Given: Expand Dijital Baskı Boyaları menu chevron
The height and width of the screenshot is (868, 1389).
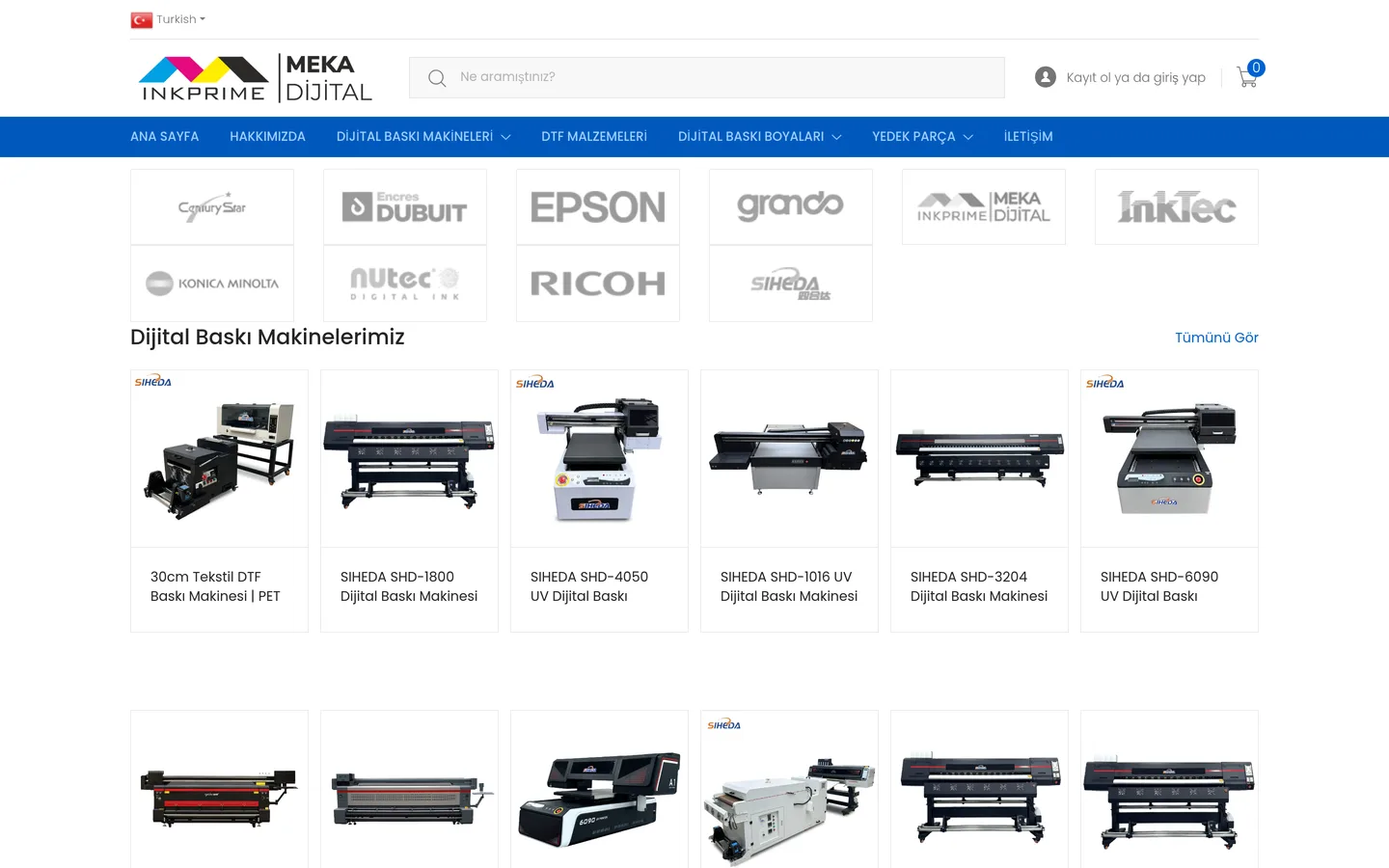Looking at the screenshot, I should (836, 137).
